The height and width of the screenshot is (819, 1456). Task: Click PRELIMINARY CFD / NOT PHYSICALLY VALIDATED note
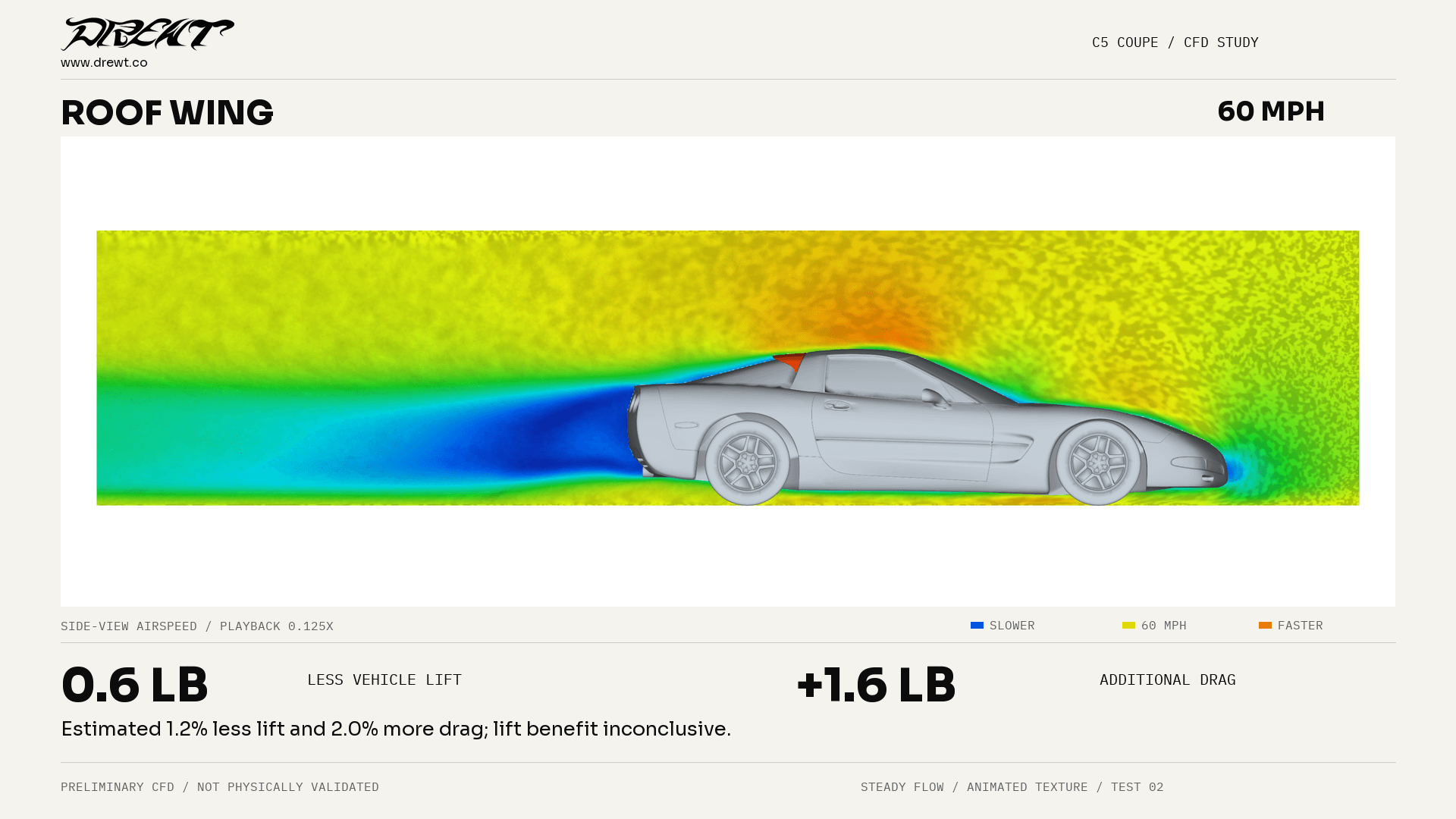pyautogui.click(x=220, y=787)
